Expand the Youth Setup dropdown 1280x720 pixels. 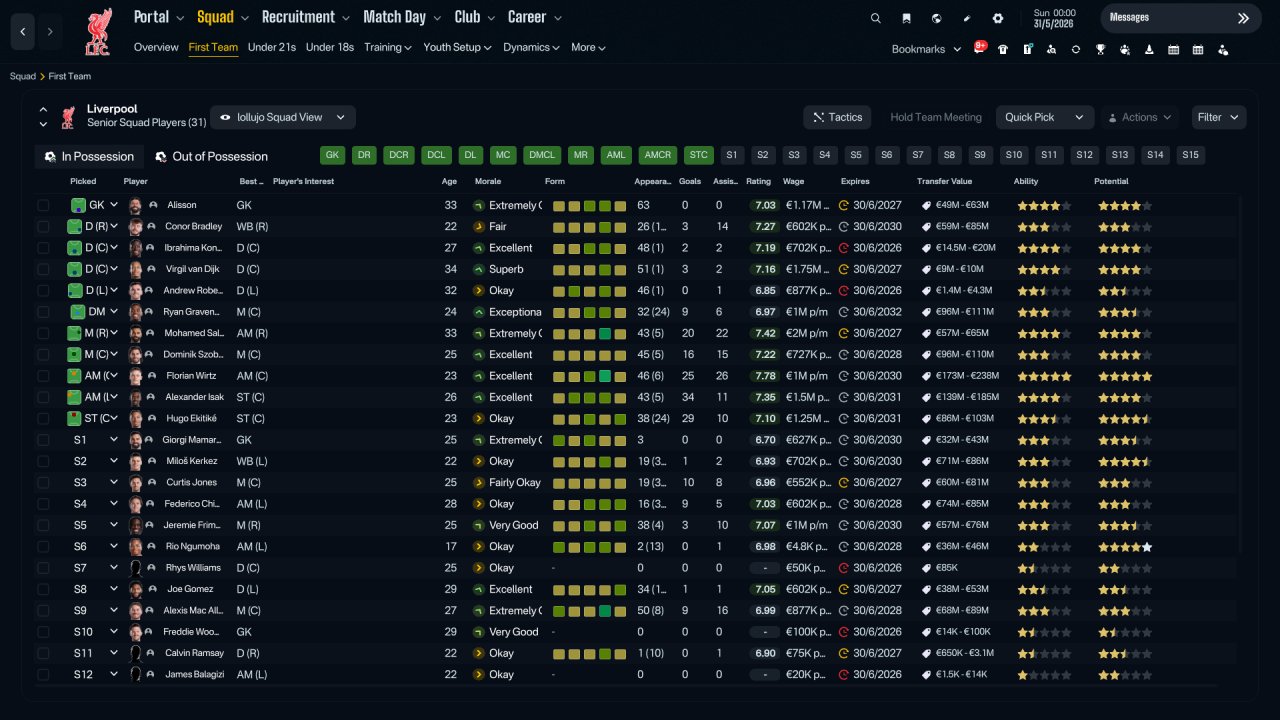[x=457, y=47]
